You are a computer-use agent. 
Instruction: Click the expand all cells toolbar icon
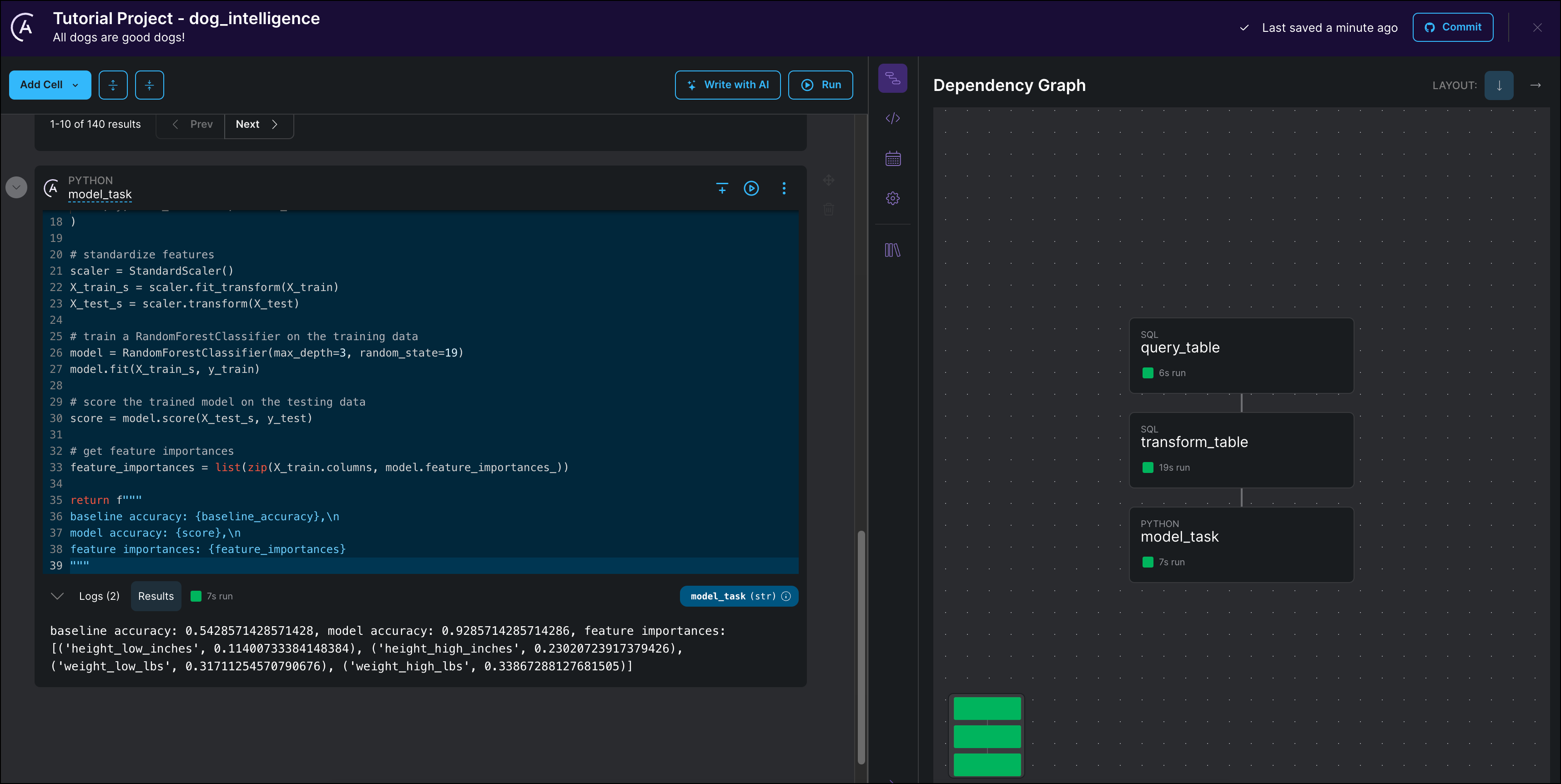coord(113,85)
